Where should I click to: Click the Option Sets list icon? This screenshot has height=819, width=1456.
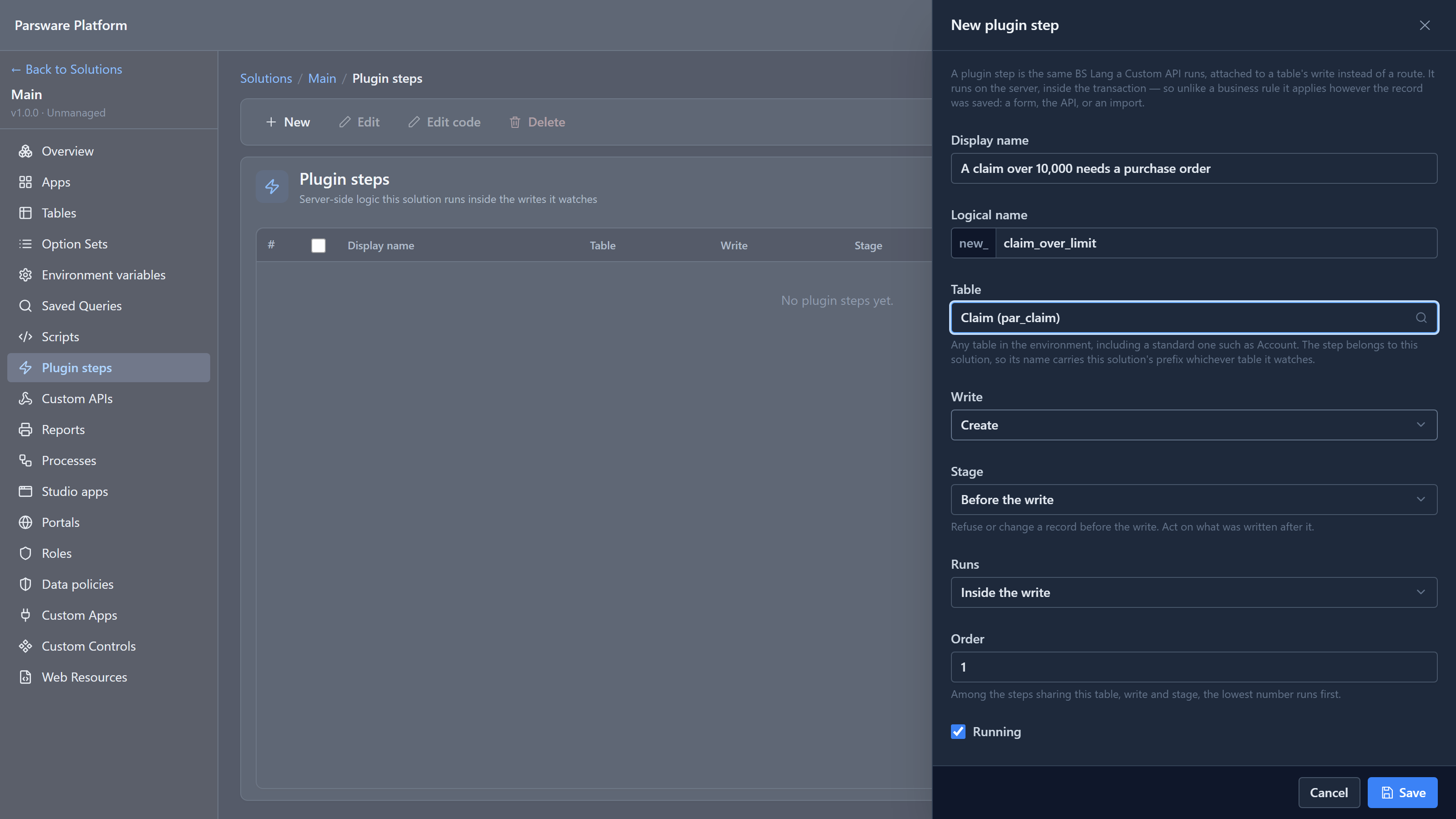point(25,243)
